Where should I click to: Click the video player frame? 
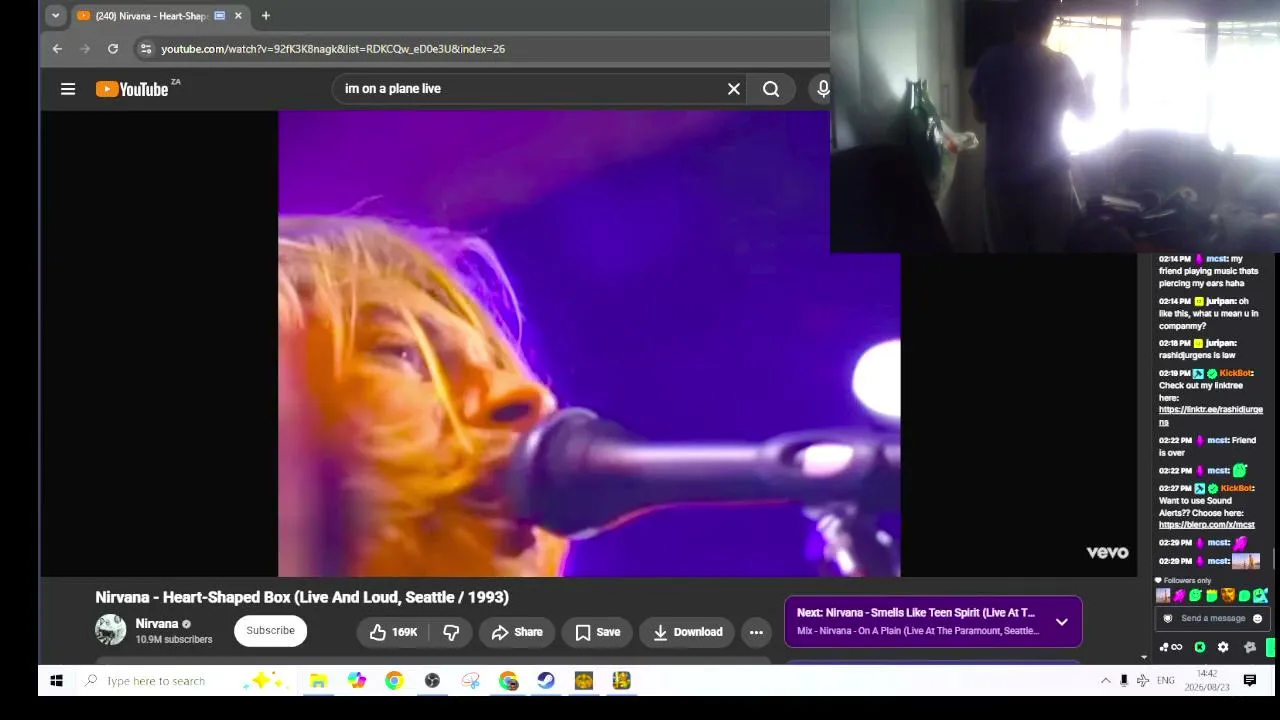point(588,343)
